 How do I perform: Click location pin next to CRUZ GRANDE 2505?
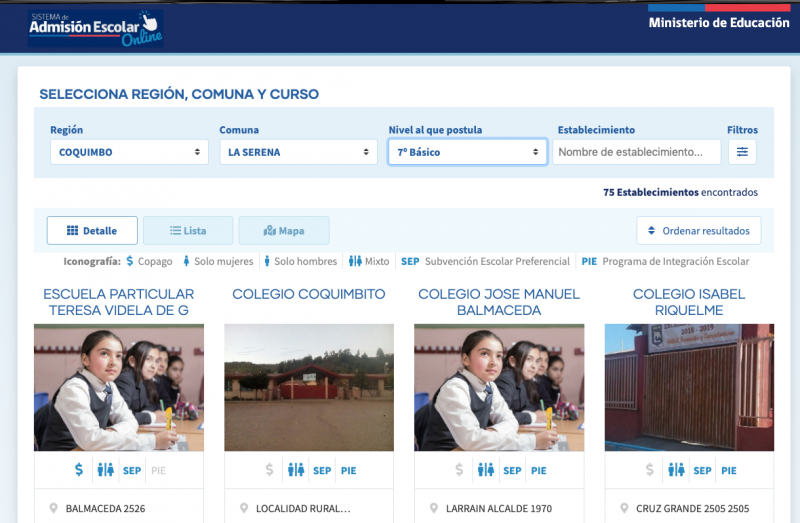(624, 508)
